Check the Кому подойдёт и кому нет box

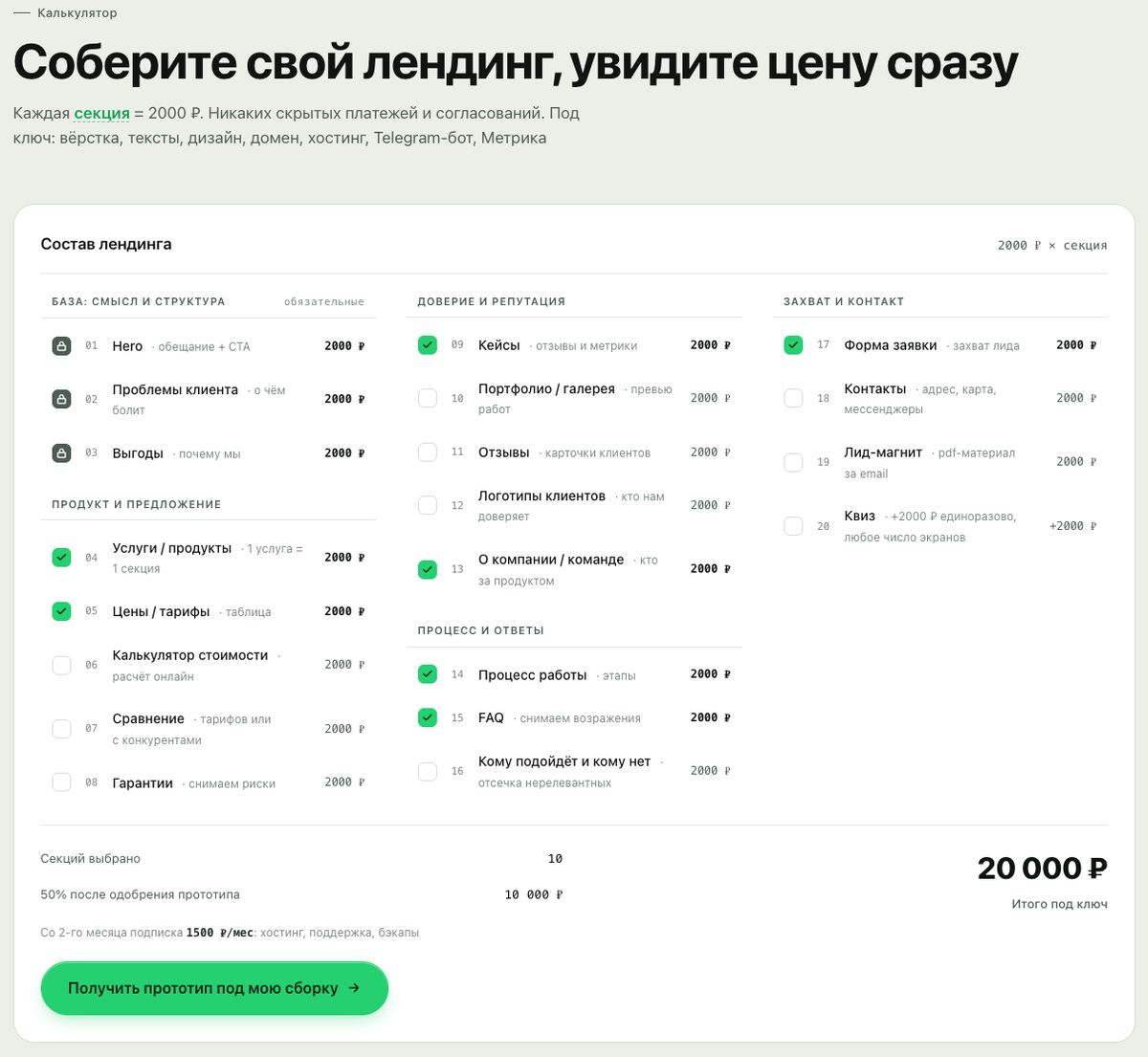pos(428,771)
